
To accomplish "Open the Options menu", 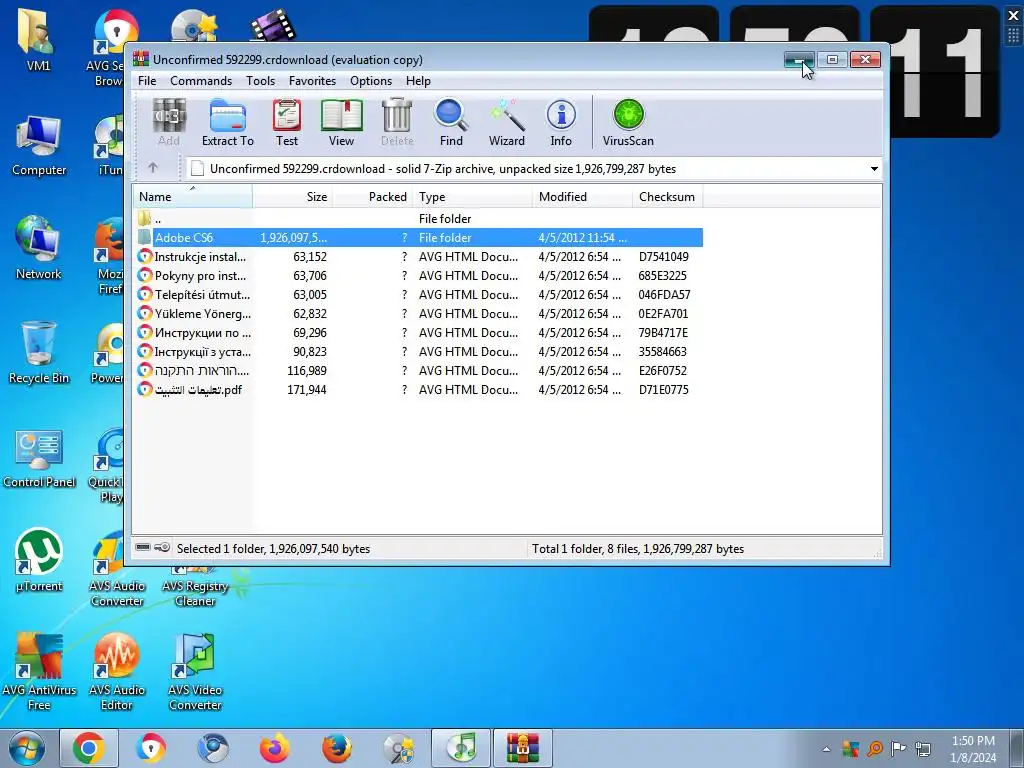I will (x=371, y=81).
